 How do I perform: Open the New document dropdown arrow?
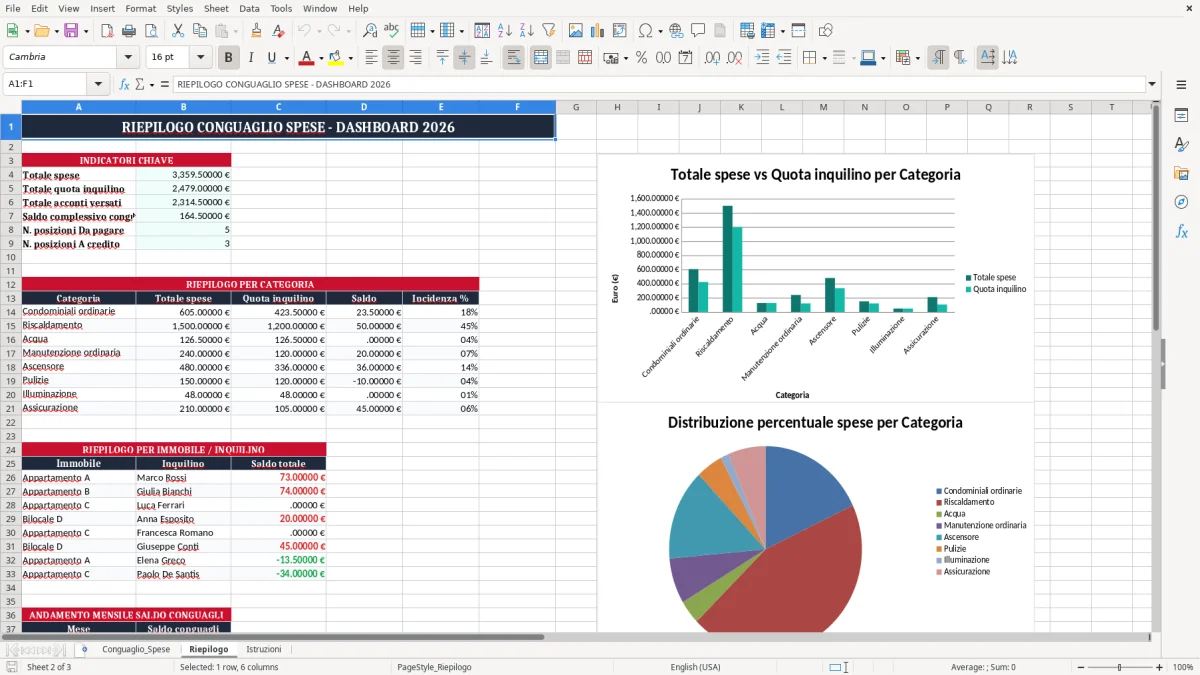coord(25,32)
